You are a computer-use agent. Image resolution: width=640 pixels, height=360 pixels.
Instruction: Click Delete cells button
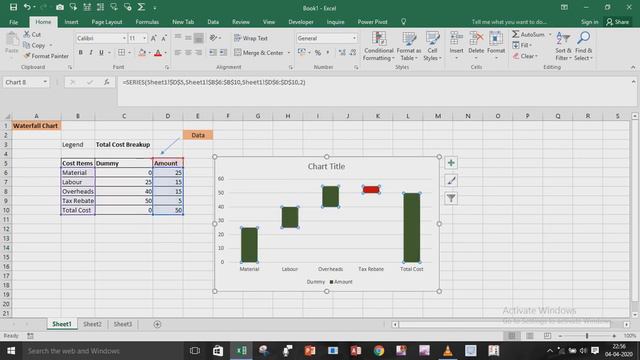(x=476, y=45)
